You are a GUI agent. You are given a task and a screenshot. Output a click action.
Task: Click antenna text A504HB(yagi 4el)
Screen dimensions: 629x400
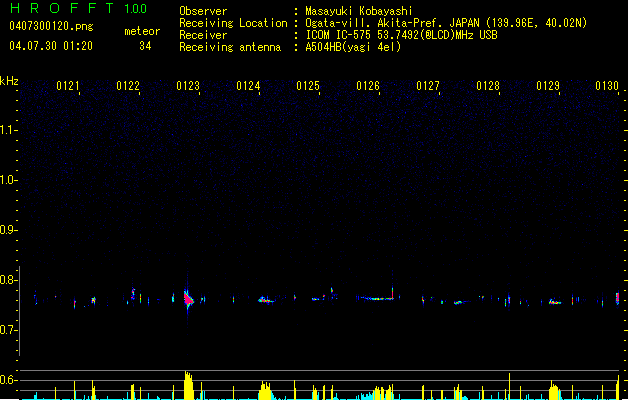pos(353,47)
